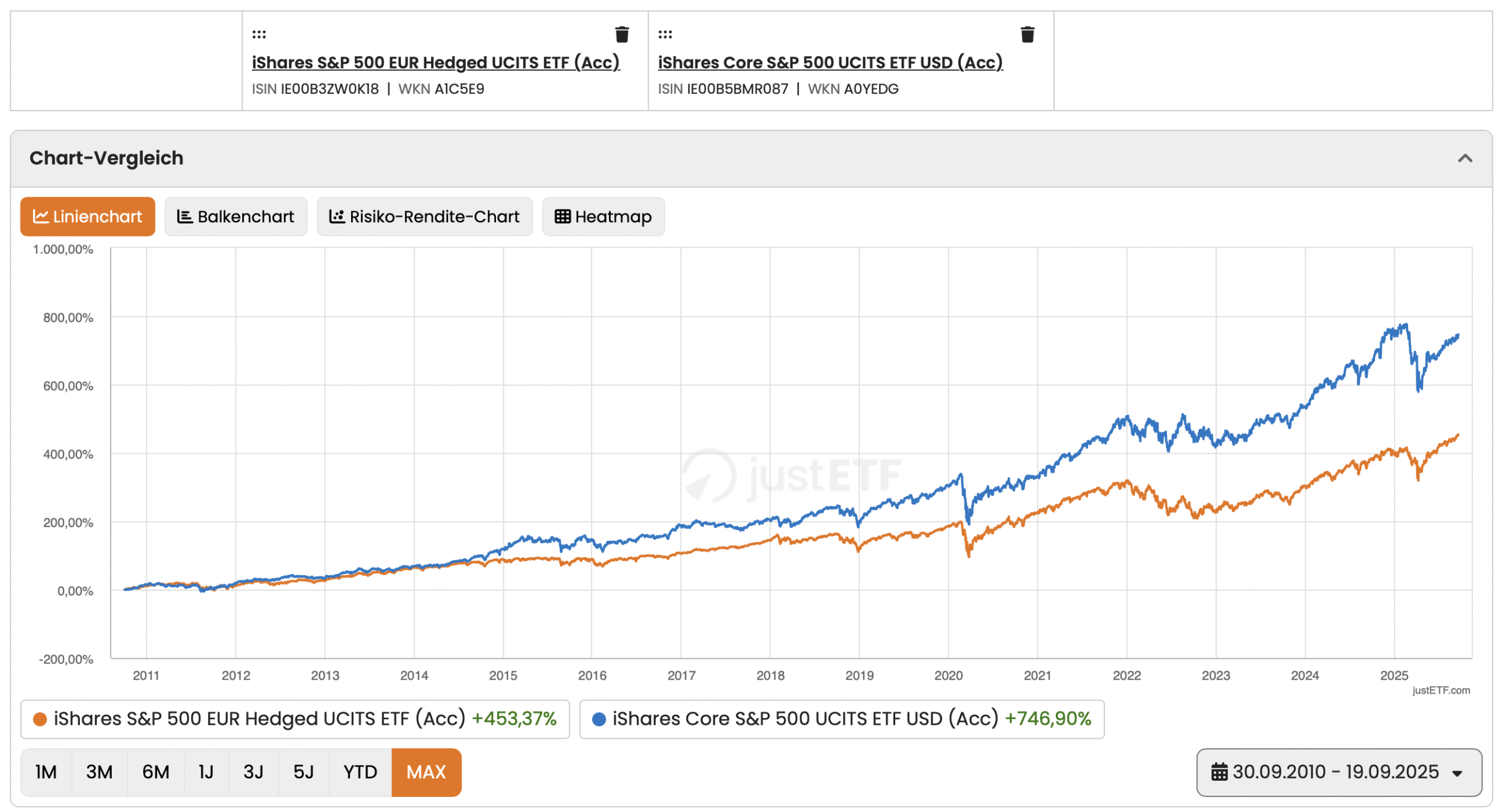The height and width of the screenshot is (812, 1503).
Task: Click the orange color dot in the legend
Action: (40, 719)
